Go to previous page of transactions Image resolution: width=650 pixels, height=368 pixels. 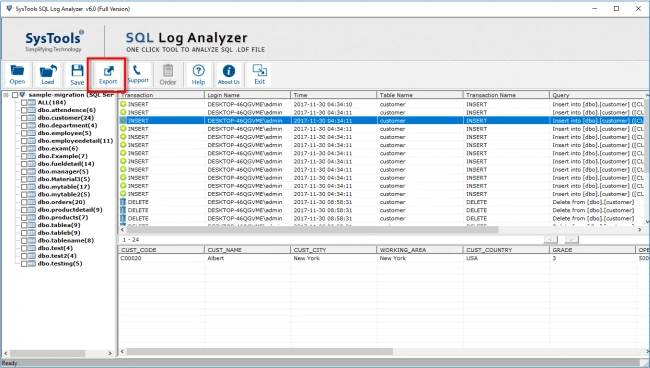point(551,240)
